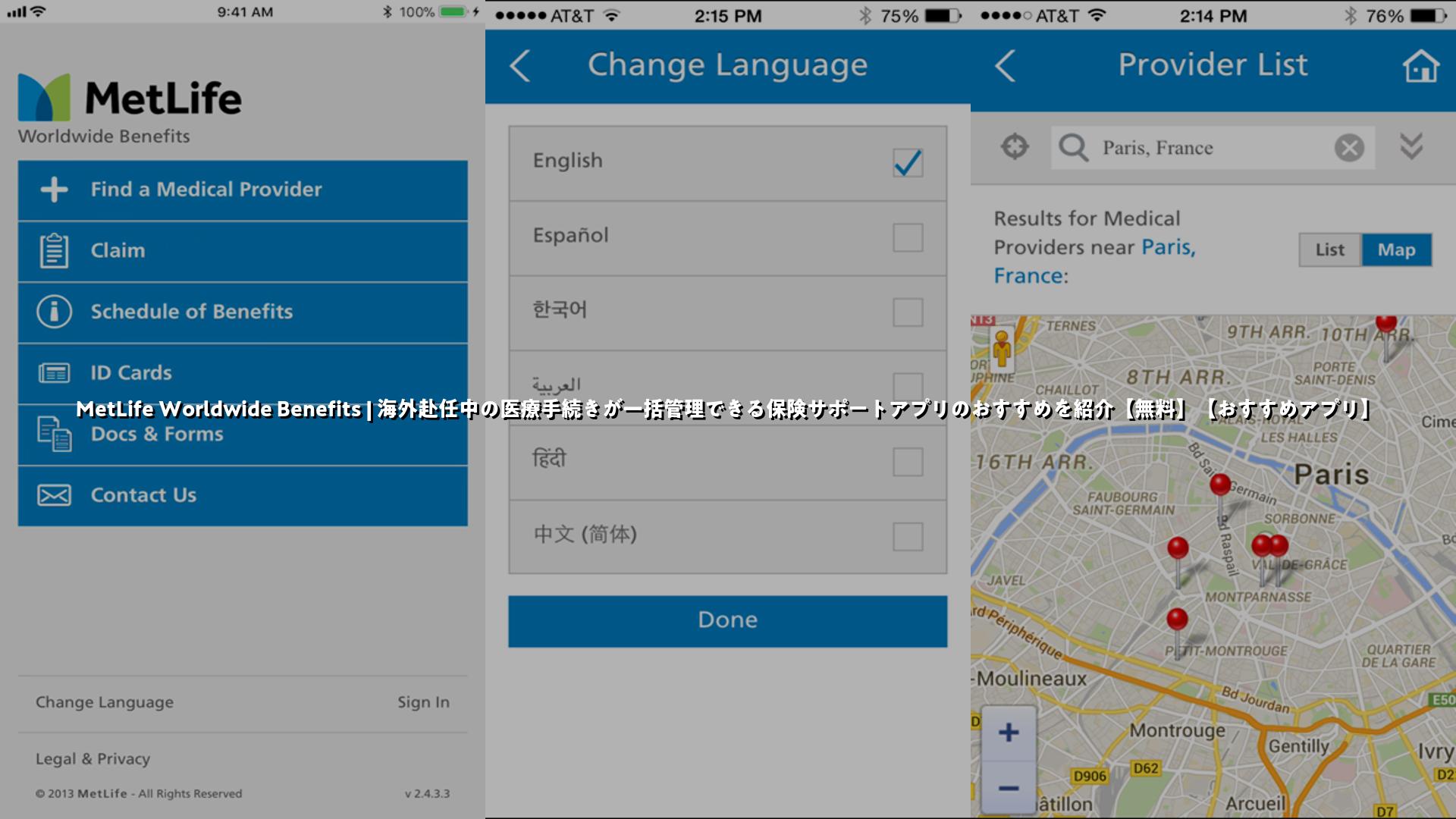Check the Korean 한국어 language checkbox

click(908, 312)
